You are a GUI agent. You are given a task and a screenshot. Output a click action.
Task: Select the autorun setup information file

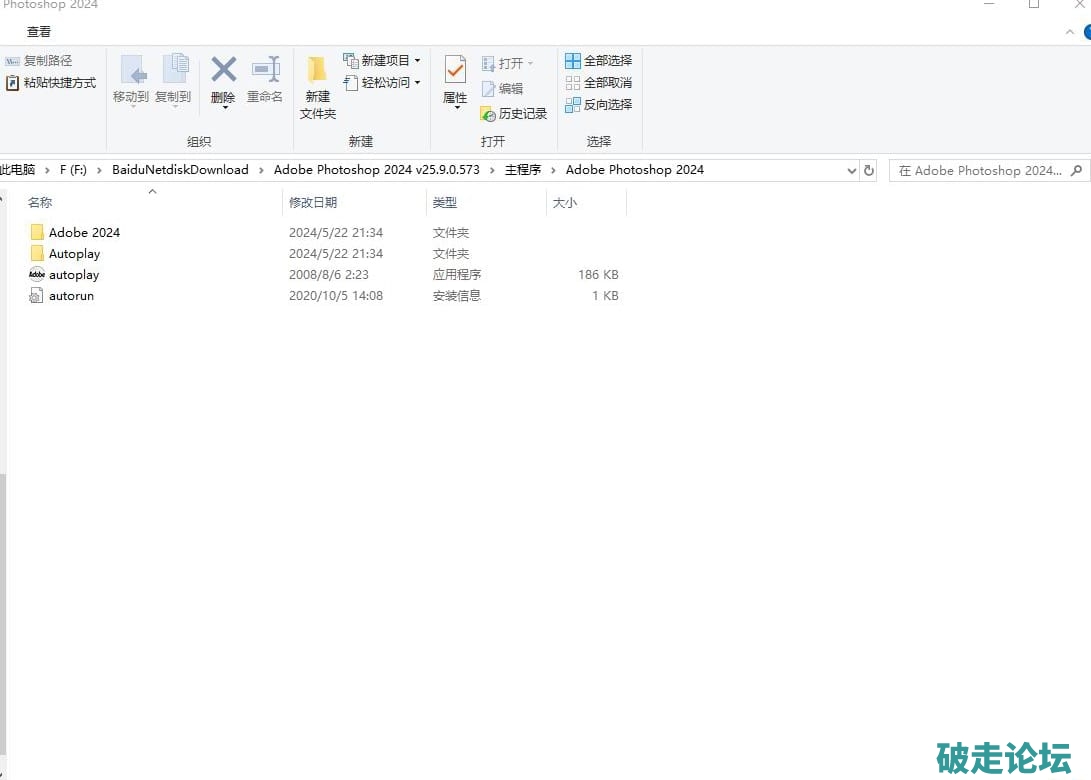[70, 296]
